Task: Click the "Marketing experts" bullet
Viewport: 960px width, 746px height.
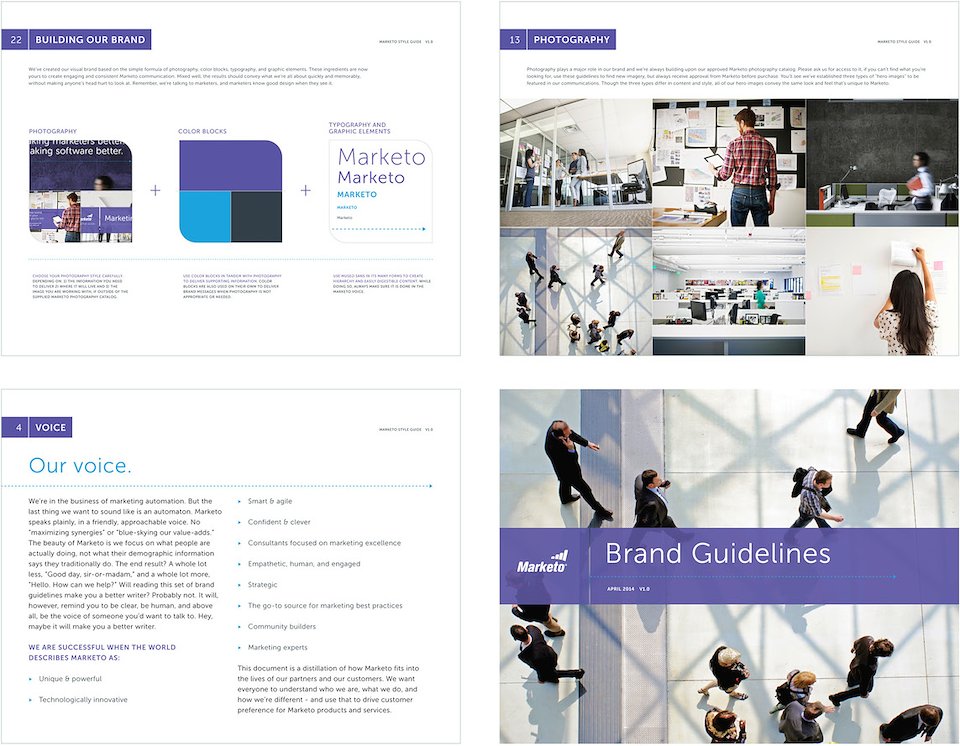Action: point(278,647)
